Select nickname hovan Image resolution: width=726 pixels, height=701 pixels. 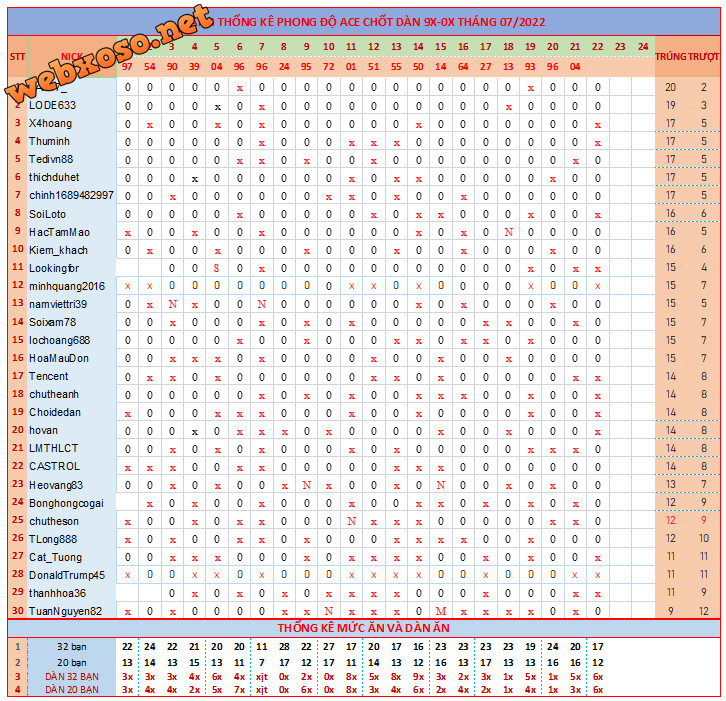[44, 430]
